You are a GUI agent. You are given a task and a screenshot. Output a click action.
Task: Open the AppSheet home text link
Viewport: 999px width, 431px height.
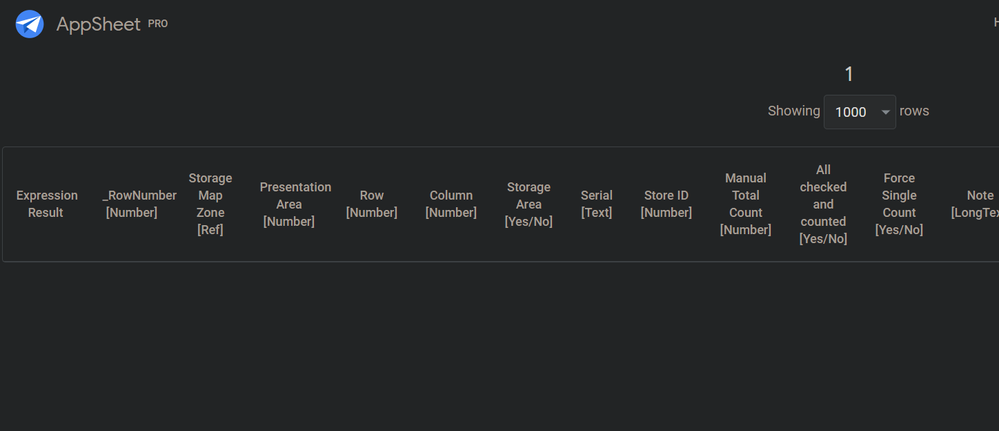98,24
